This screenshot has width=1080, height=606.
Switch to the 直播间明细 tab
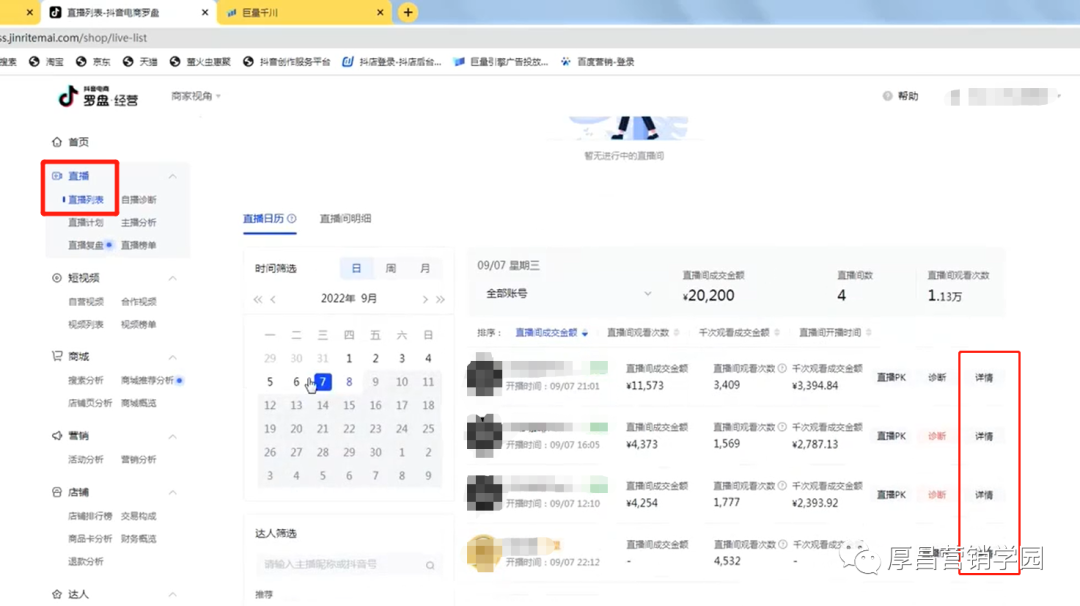coord(345,218)
